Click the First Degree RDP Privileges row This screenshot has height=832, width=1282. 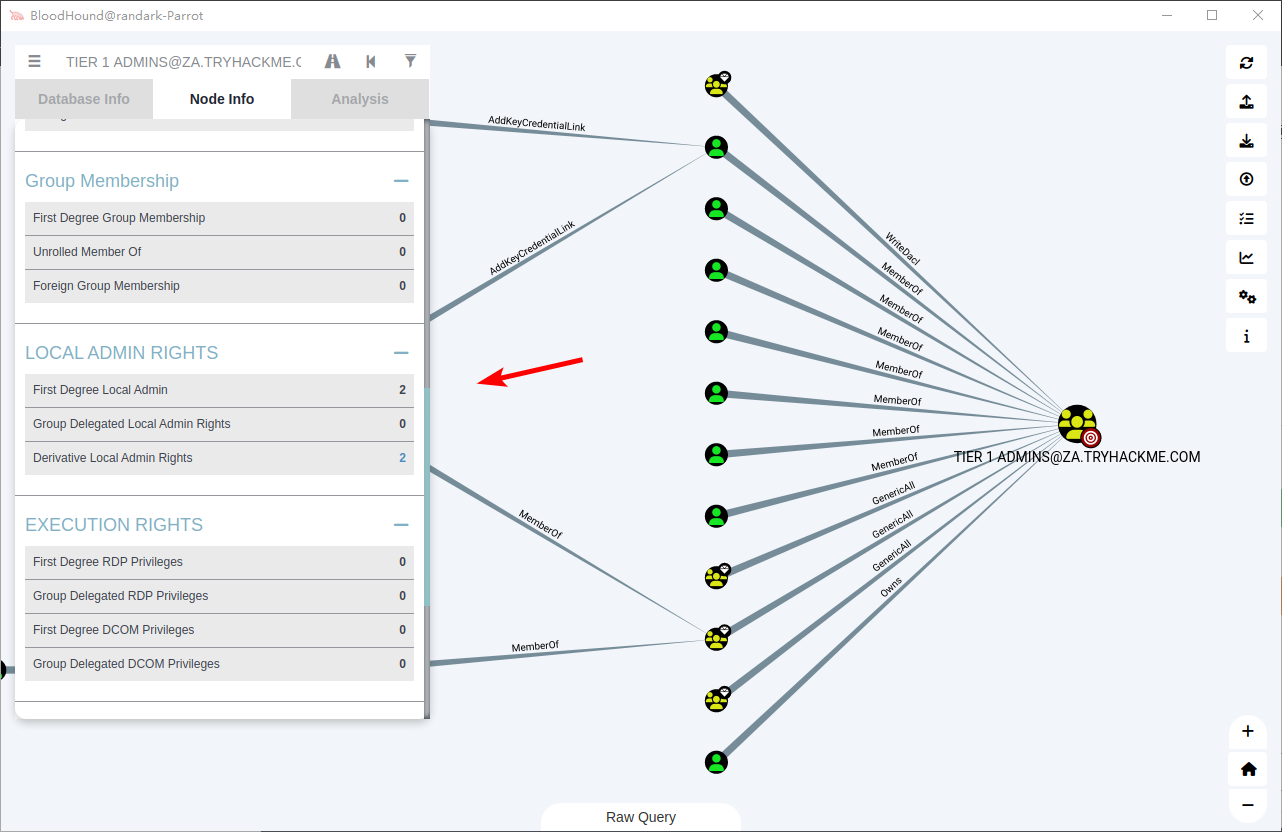(219, 562)
